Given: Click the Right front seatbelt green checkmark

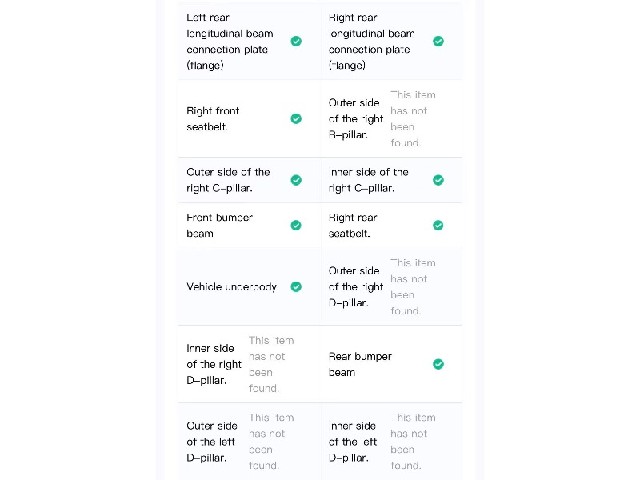Looking at the screenshot, I should [296, 119].
